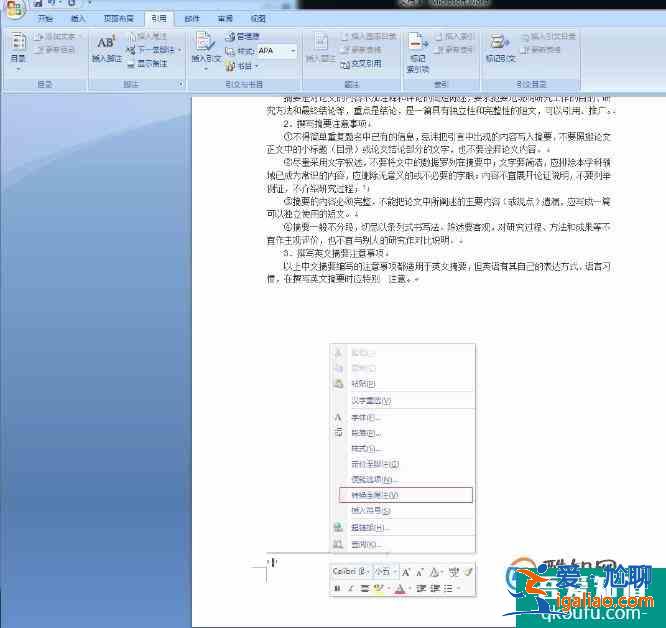
Task: Click Format Painter brush in mini toolbar
Action: pos(467,572)
